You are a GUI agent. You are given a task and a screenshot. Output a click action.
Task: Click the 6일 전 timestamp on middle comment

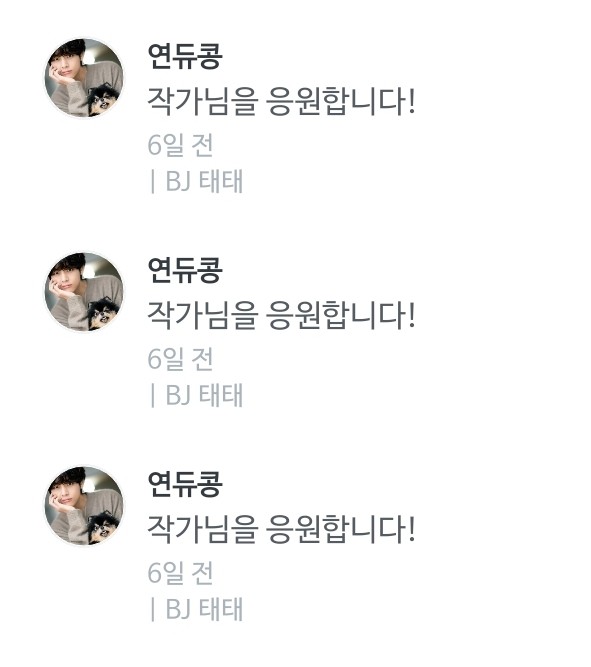click(x=180, y=359)
